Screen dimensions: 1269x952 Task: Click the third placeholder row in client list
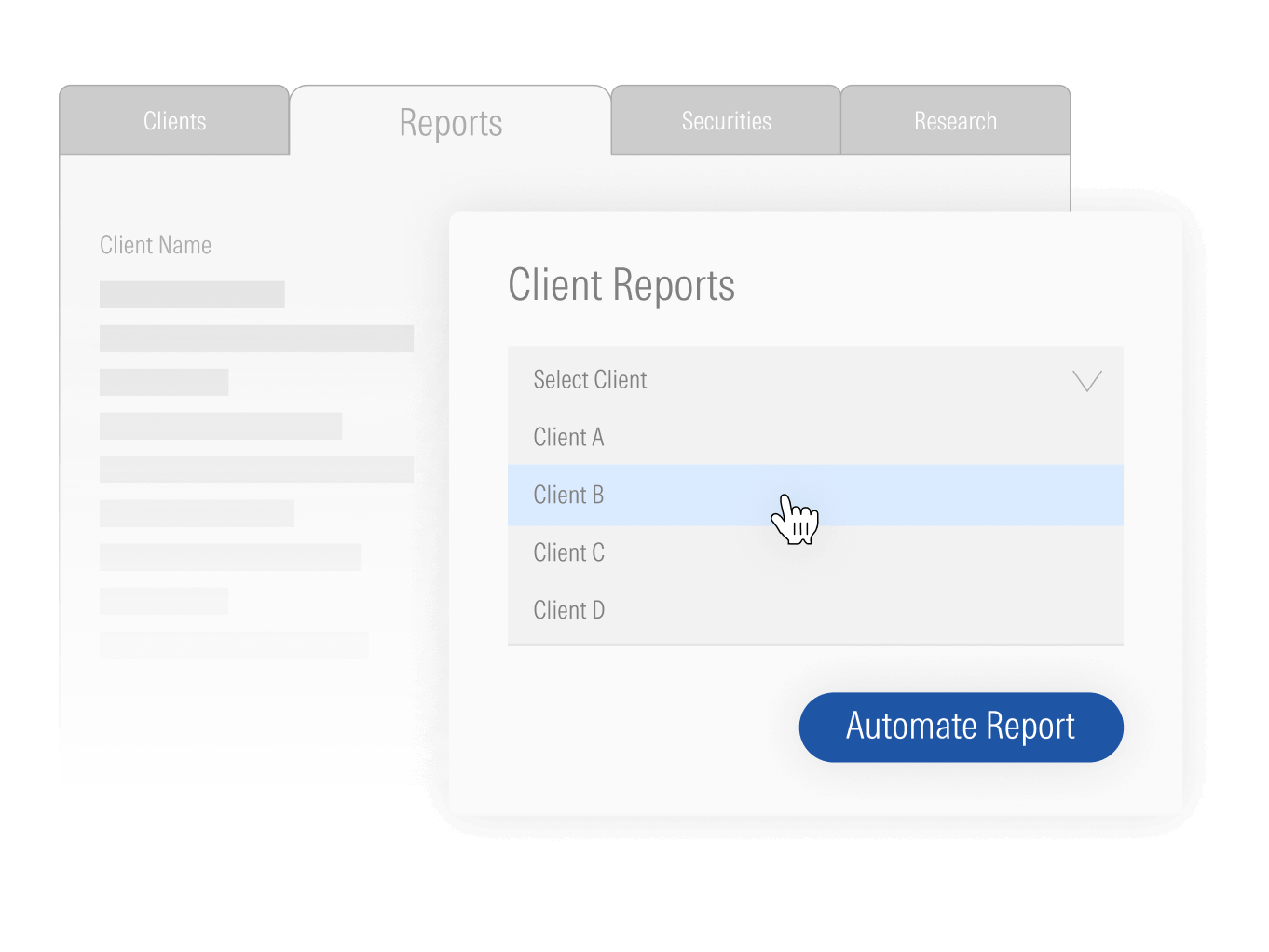coord(164,382)
